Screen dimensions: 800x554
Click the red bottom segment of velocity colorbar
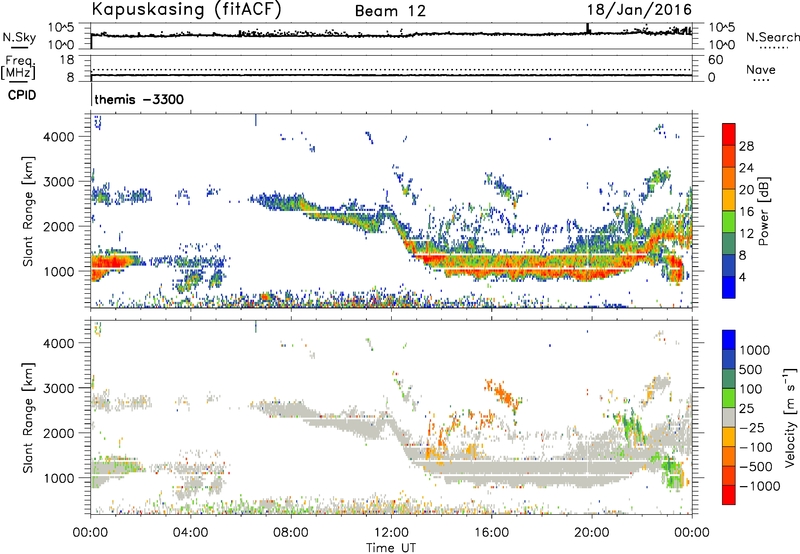click(x=729, y=495)
